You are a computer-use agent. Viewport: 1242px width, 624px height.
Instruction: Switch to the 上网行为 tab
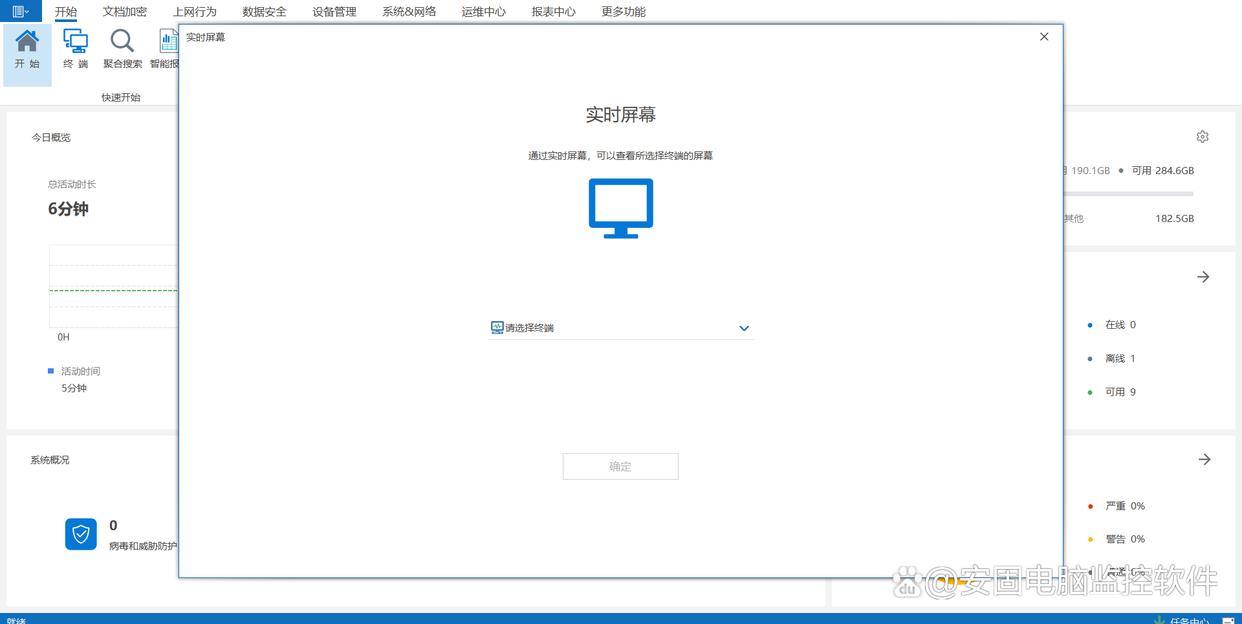tap(194, 12)
